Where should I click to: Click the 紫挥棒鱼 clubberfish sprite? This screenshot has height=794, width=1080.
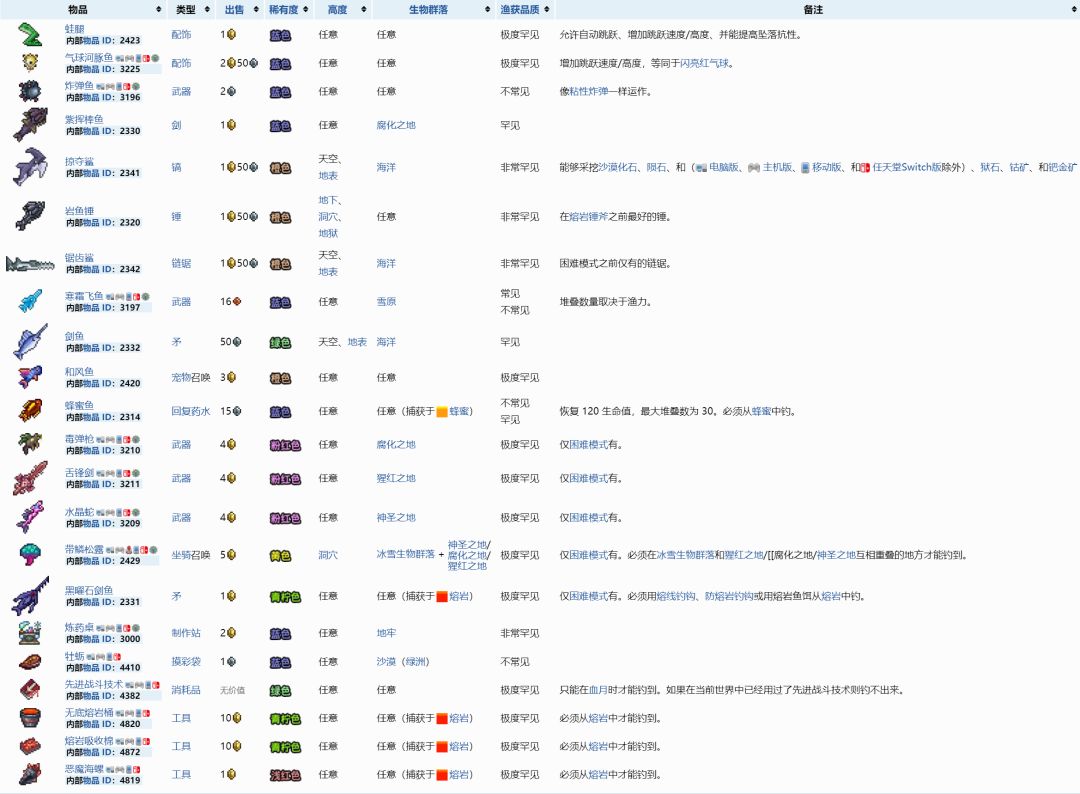(30, 125)
